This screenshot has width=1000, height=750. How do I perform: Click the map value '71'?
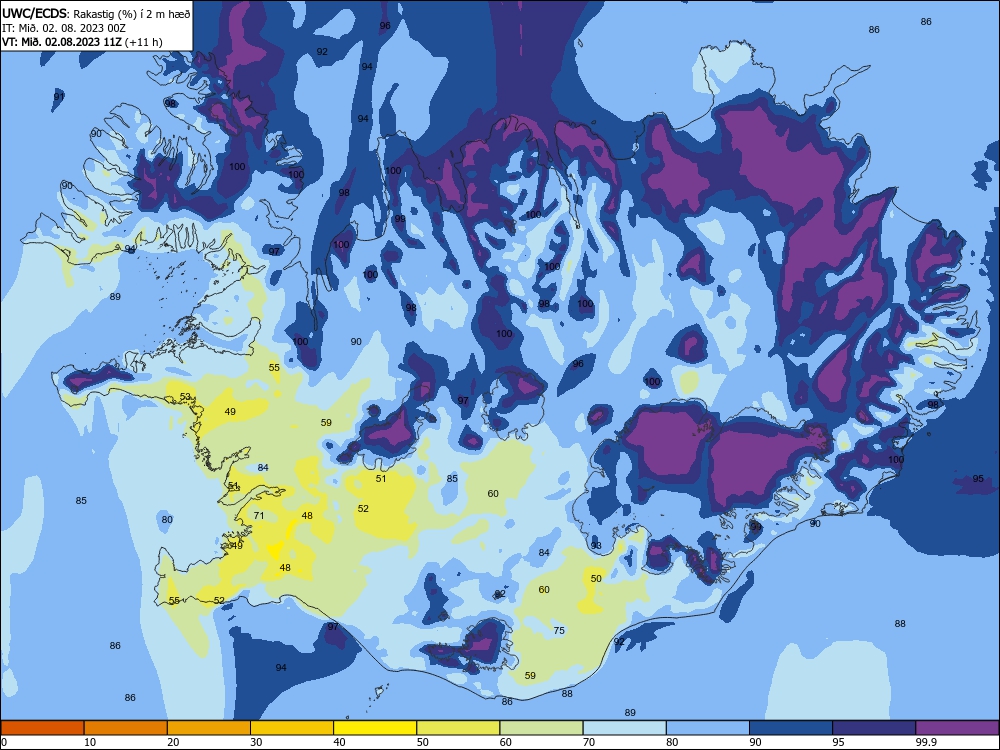pos(259,515)
